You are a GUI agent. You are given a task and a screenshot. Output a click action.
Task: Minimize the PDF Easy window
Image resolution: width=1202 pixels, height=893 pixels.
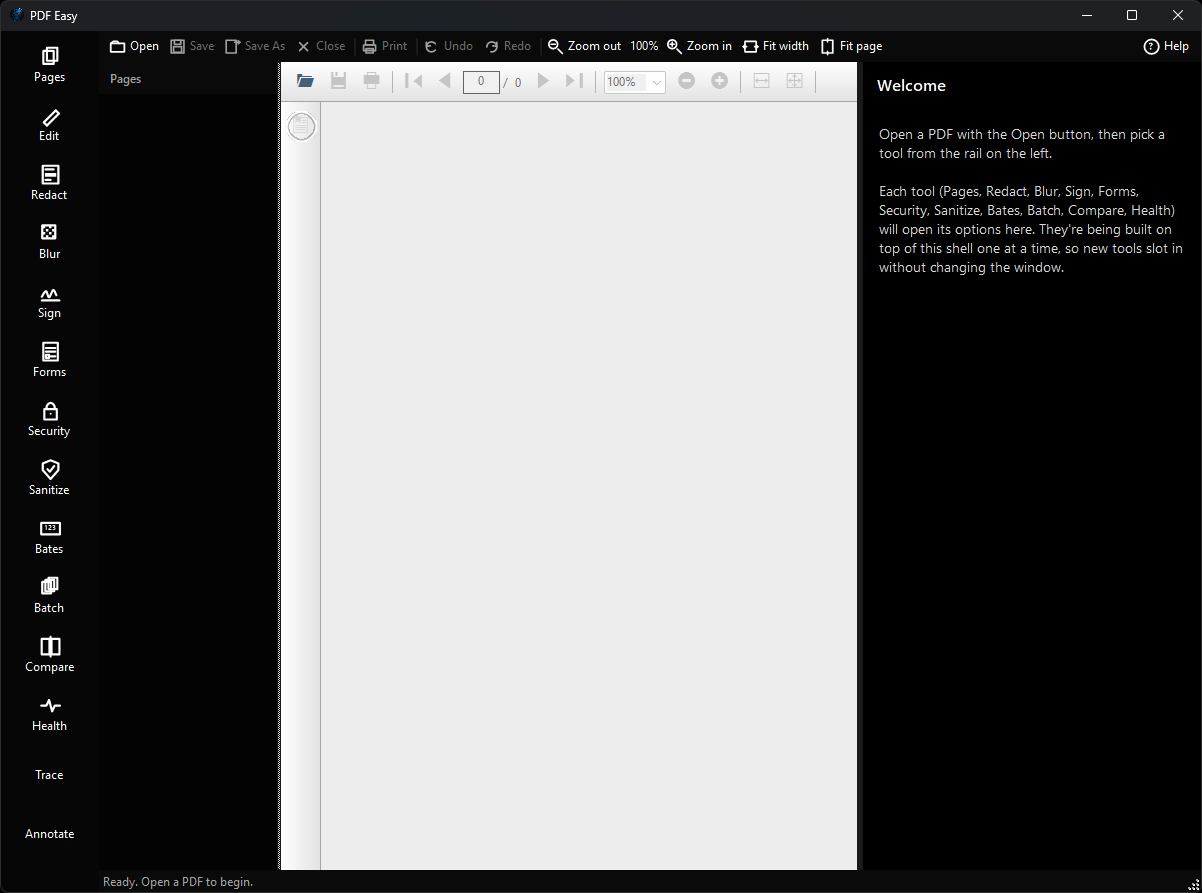coord(1086,15)
